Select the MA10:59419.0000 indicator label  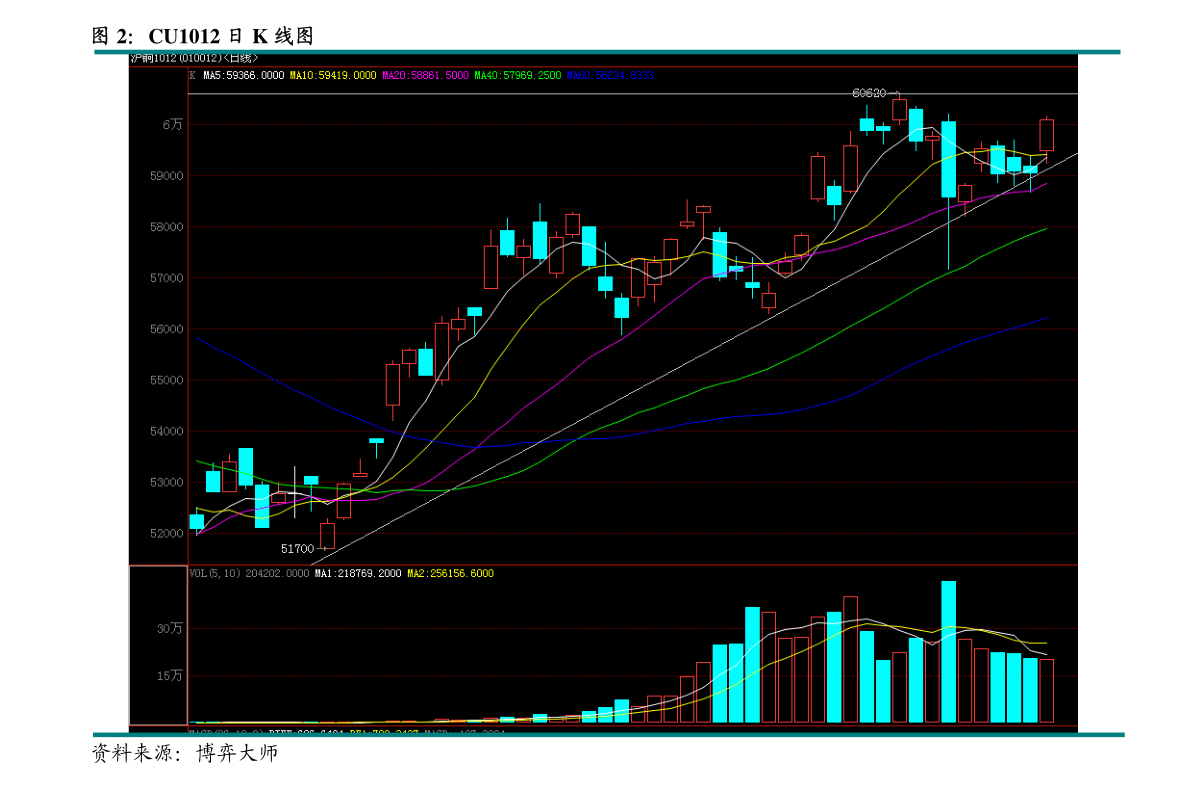click(333, 75)
